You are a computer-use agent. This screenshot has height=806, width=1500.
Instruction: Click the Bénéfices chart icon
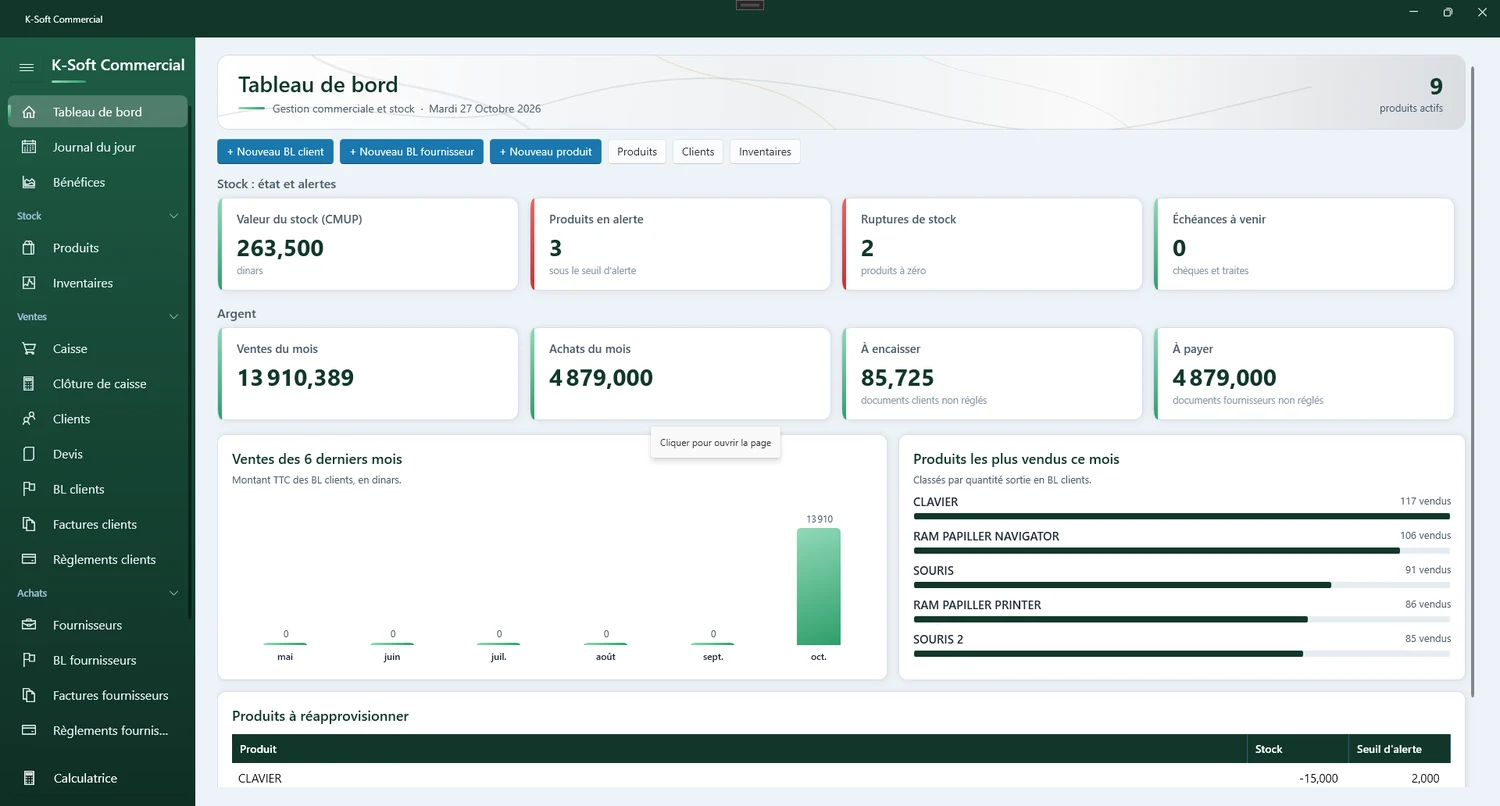(x=29, y=182)
